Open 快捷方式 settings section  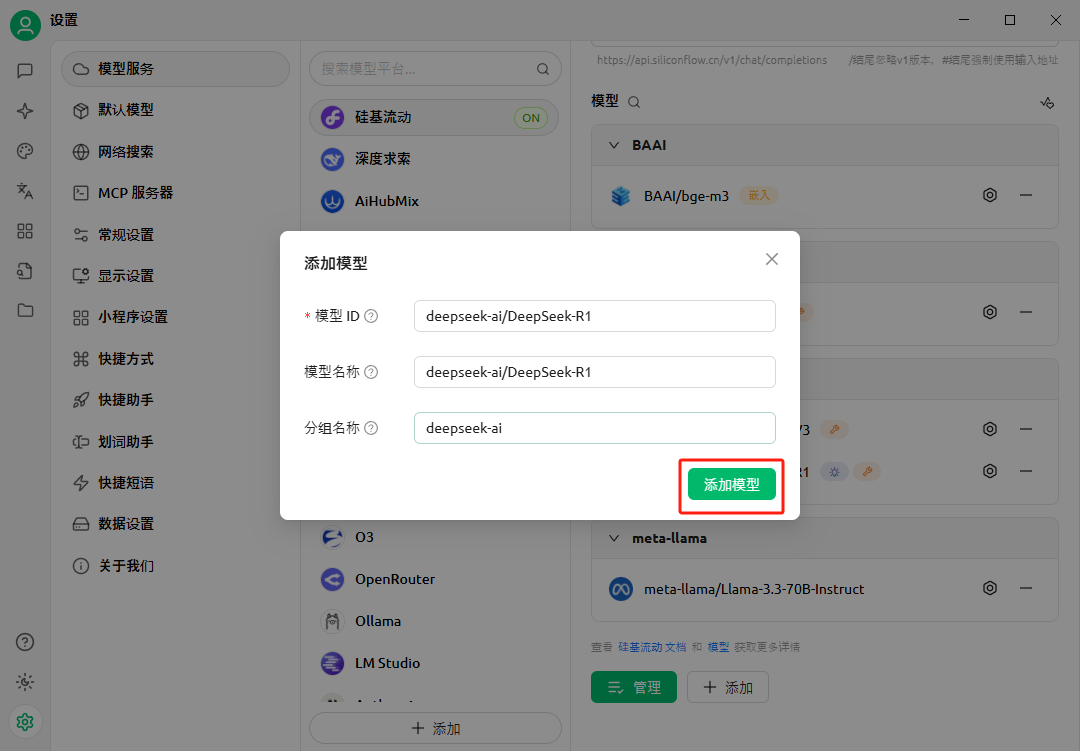click(175, 359)
